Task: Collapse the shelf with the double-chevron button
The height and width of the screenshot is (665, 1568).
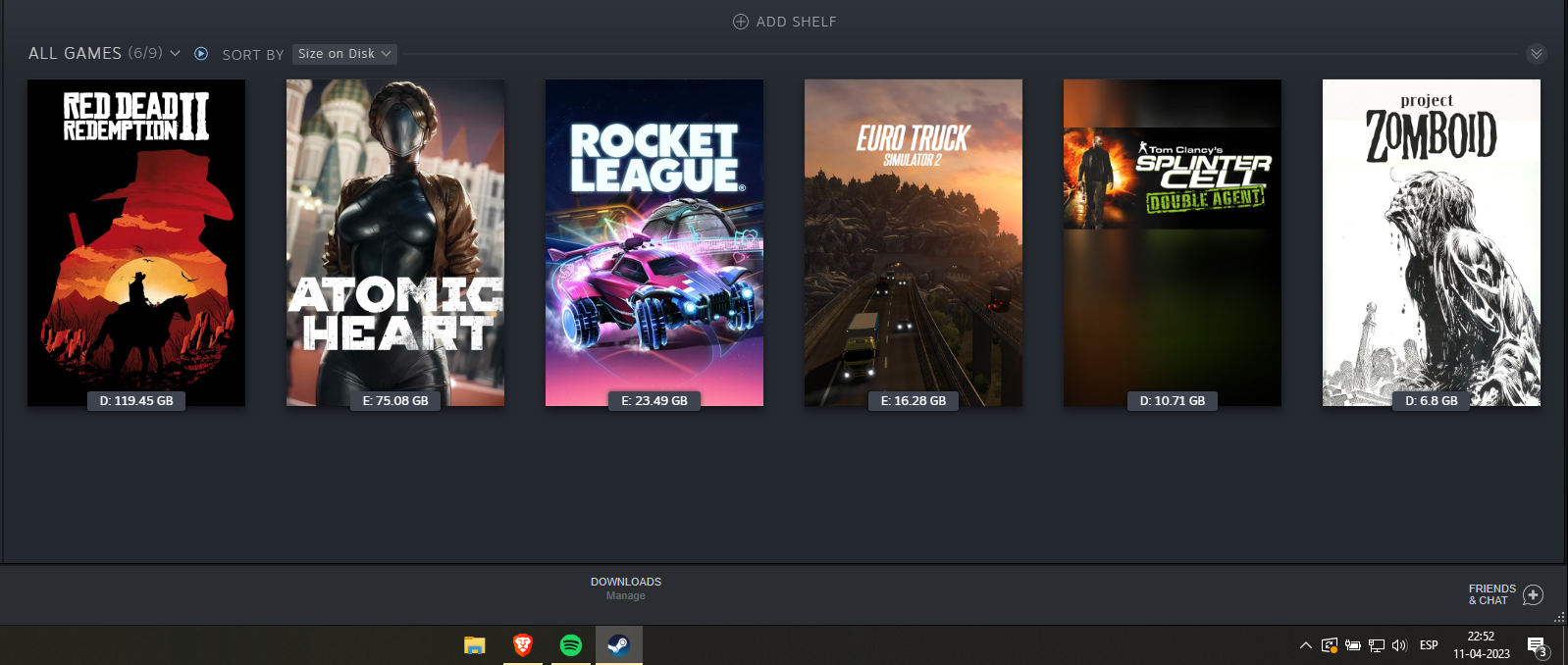Action: [x=1537, y=54]
